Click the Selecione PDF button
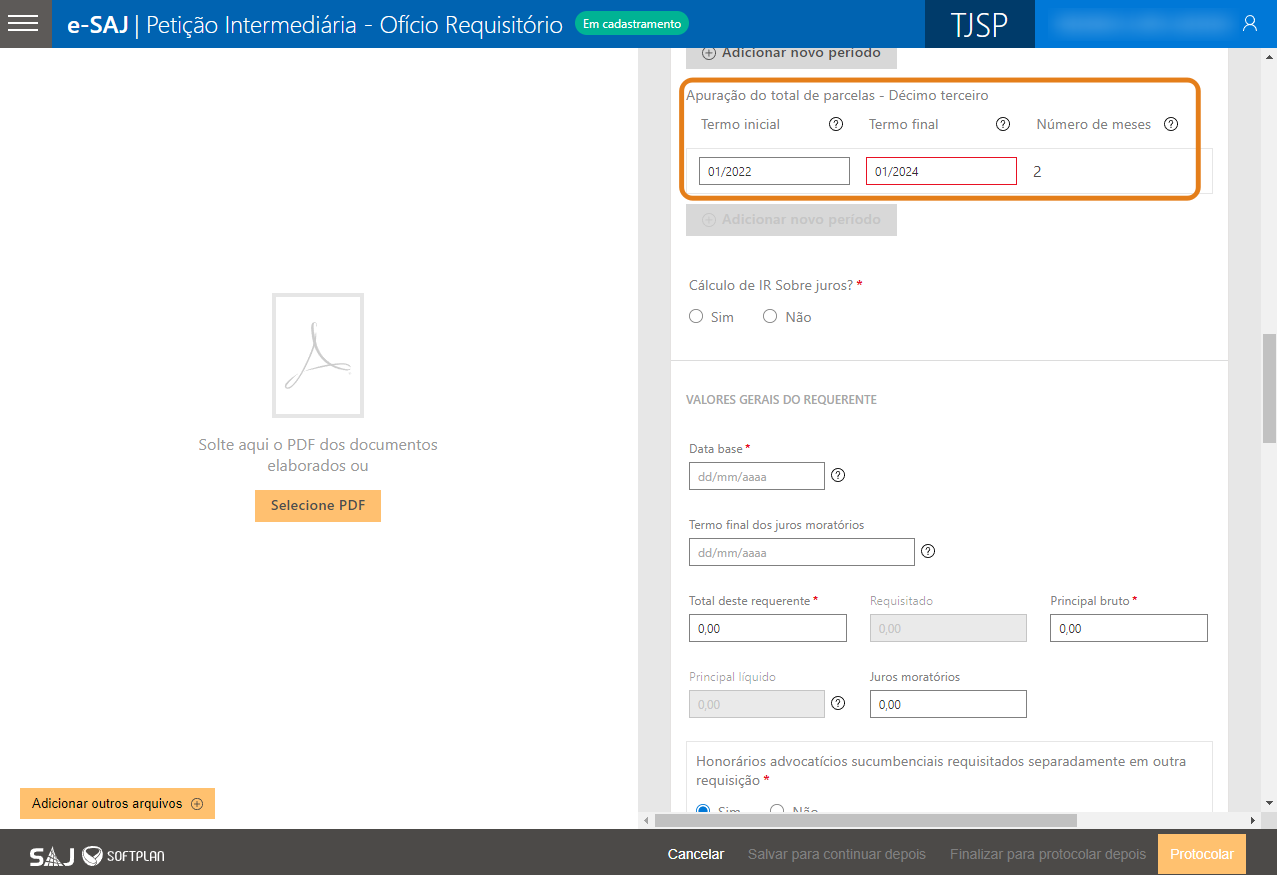This screenshot has width=1277, height=875. pos(318,506)
